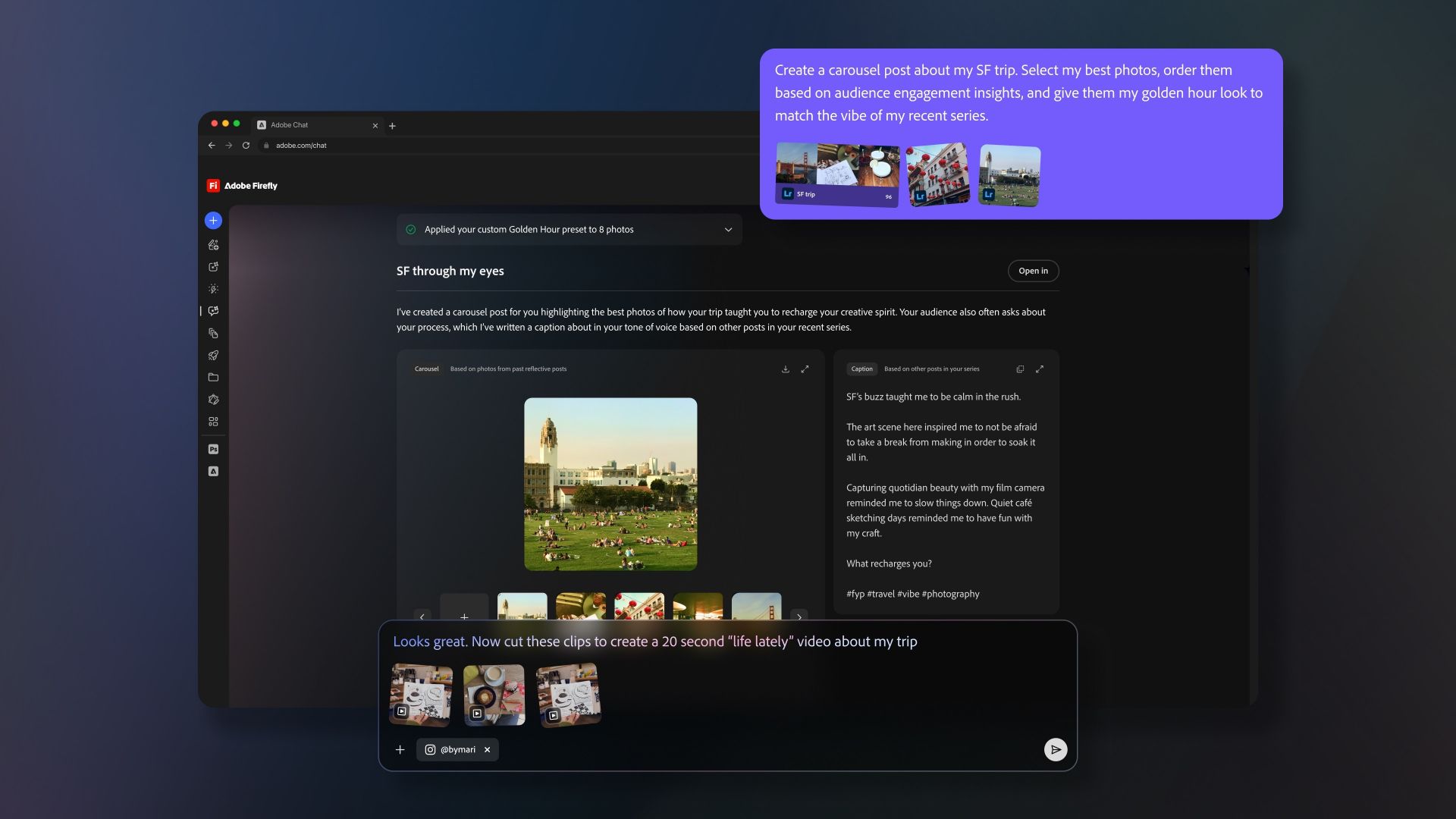The height and width of the screenshot is (819, 1456).
Task: Expand the caption panel to fullscreen
Action: (x=1040, y=369)
